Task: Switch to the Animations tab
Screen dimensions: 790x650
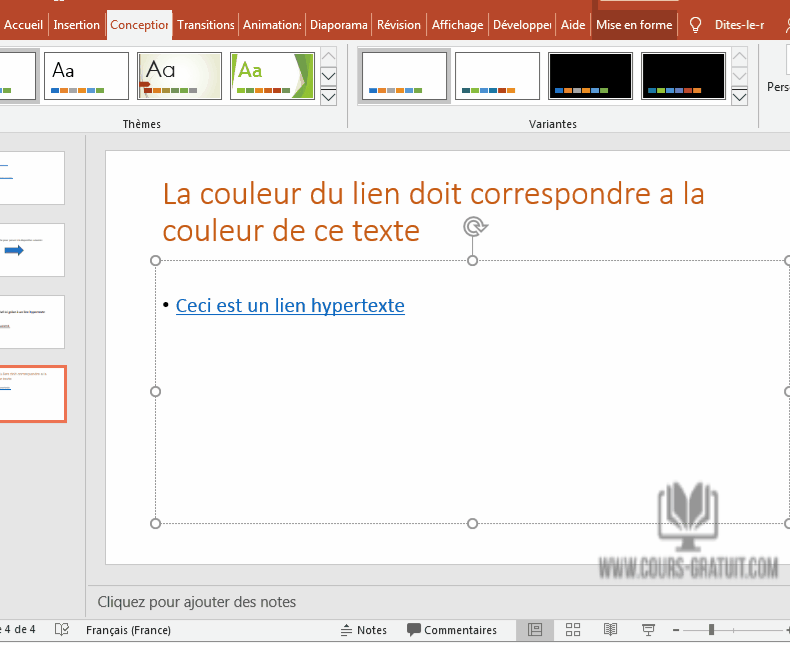Action: (272, 25)
